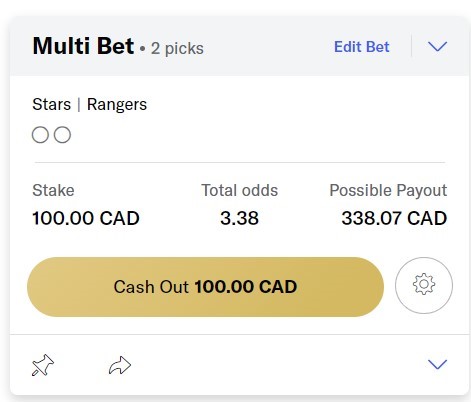Collapse the Multi Bet card with header chevron
The height and width of the screenshot is (402, 471).
(x=437, y=46)
